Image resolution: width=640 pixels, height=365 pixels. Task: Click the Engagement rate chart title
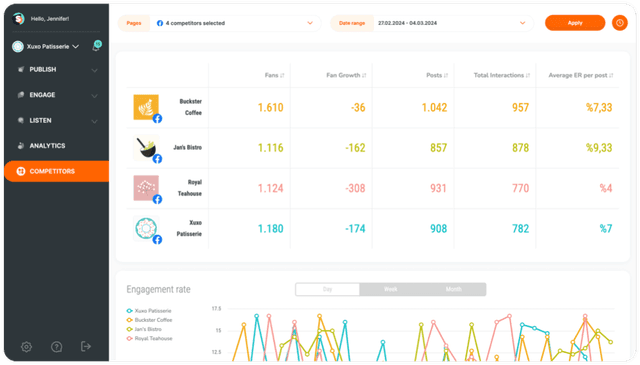[158, 289]
